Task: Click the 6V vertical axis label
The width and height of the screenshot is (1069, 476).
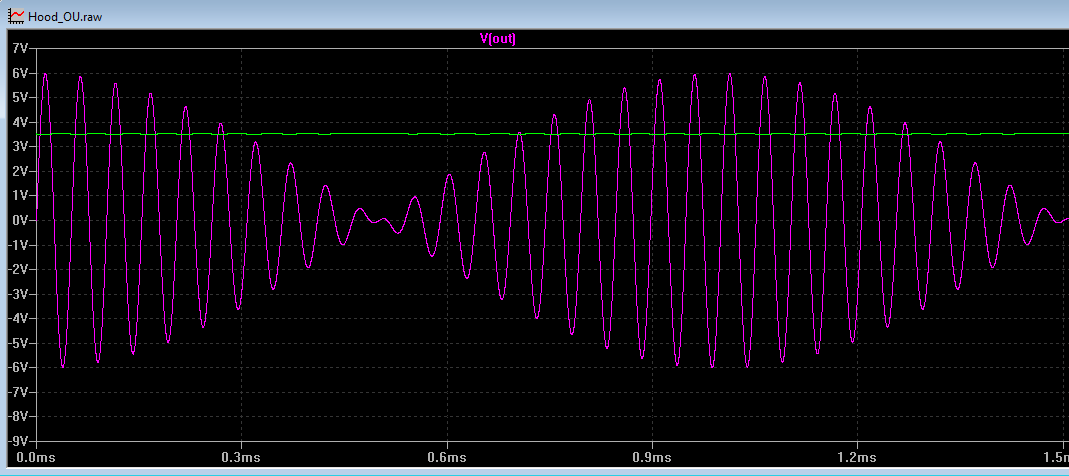Action: point(20,73)
